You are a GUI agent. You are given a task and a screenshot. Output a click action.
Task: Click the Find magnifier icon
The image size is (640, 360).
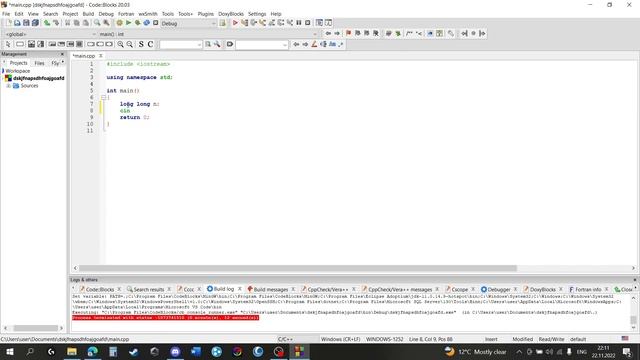[97, 23]
